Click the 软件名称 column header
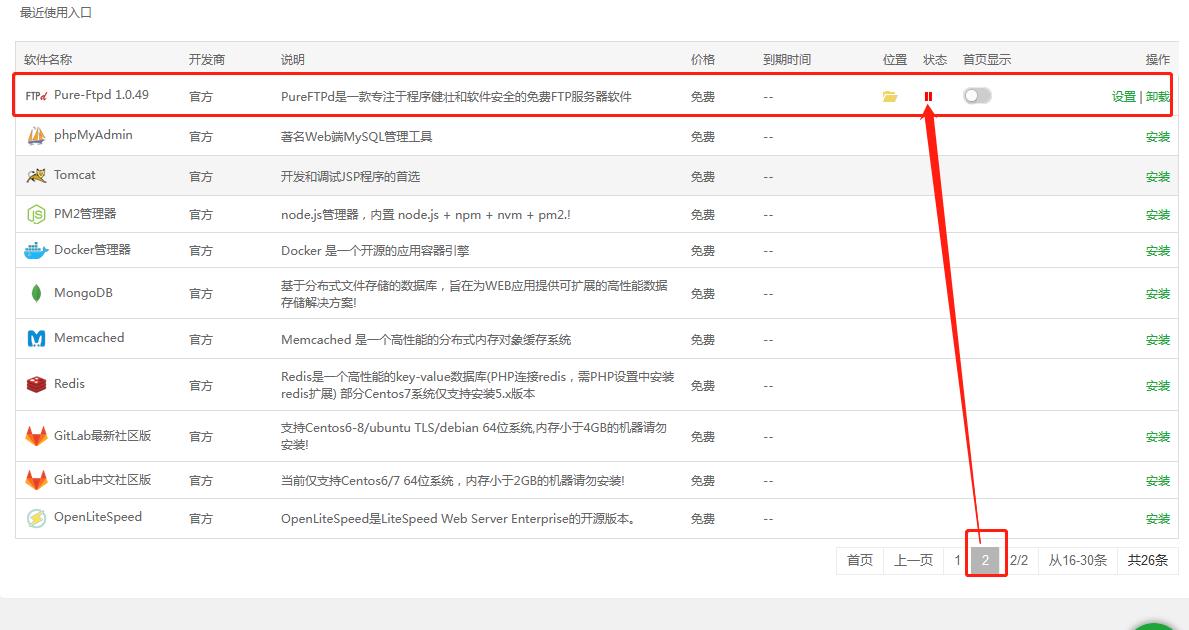This screenshot has height=630, width=1189. [48, 60]
